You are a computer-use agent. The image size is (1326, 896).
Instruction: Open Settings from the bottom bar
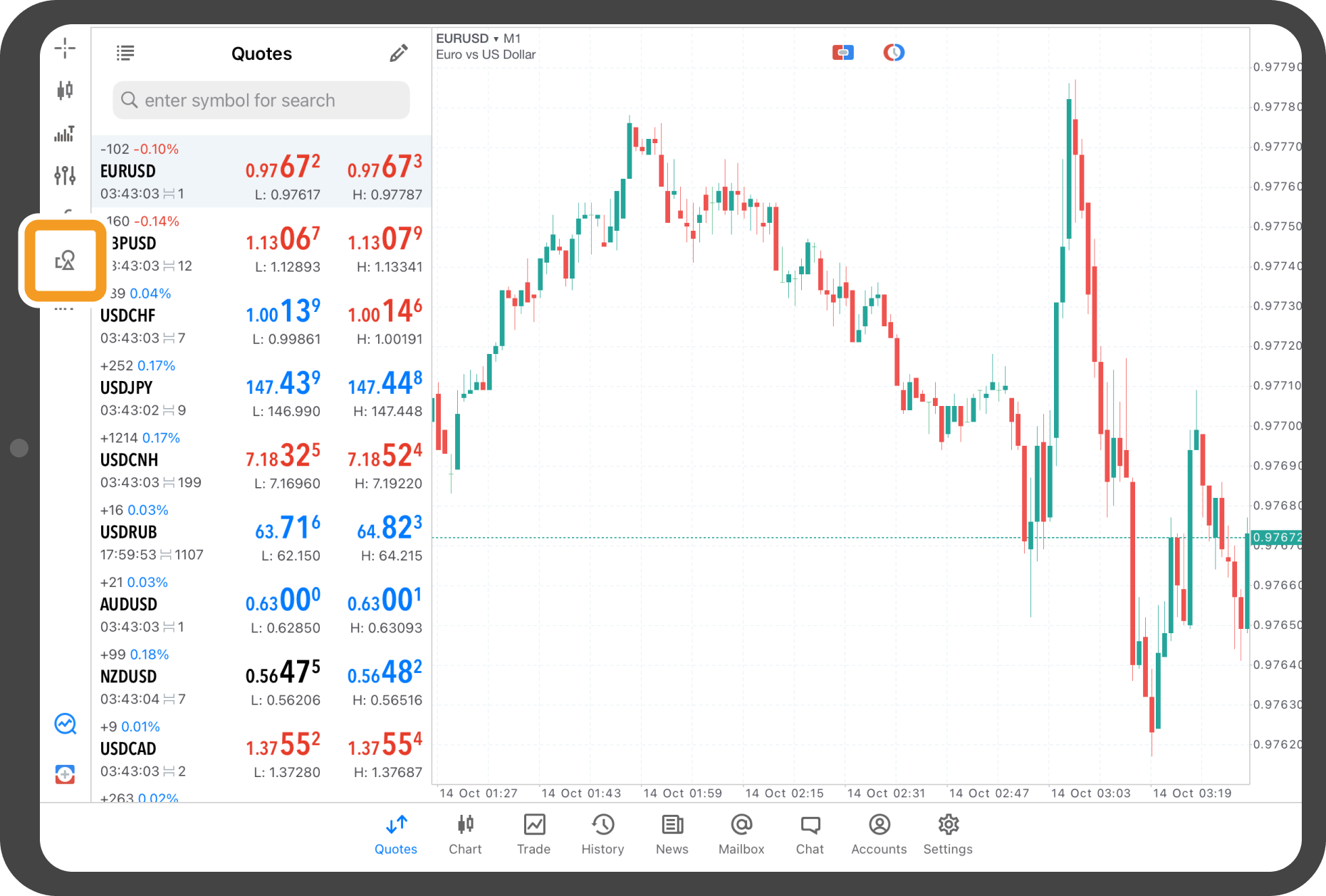click(x=948, y=834)
